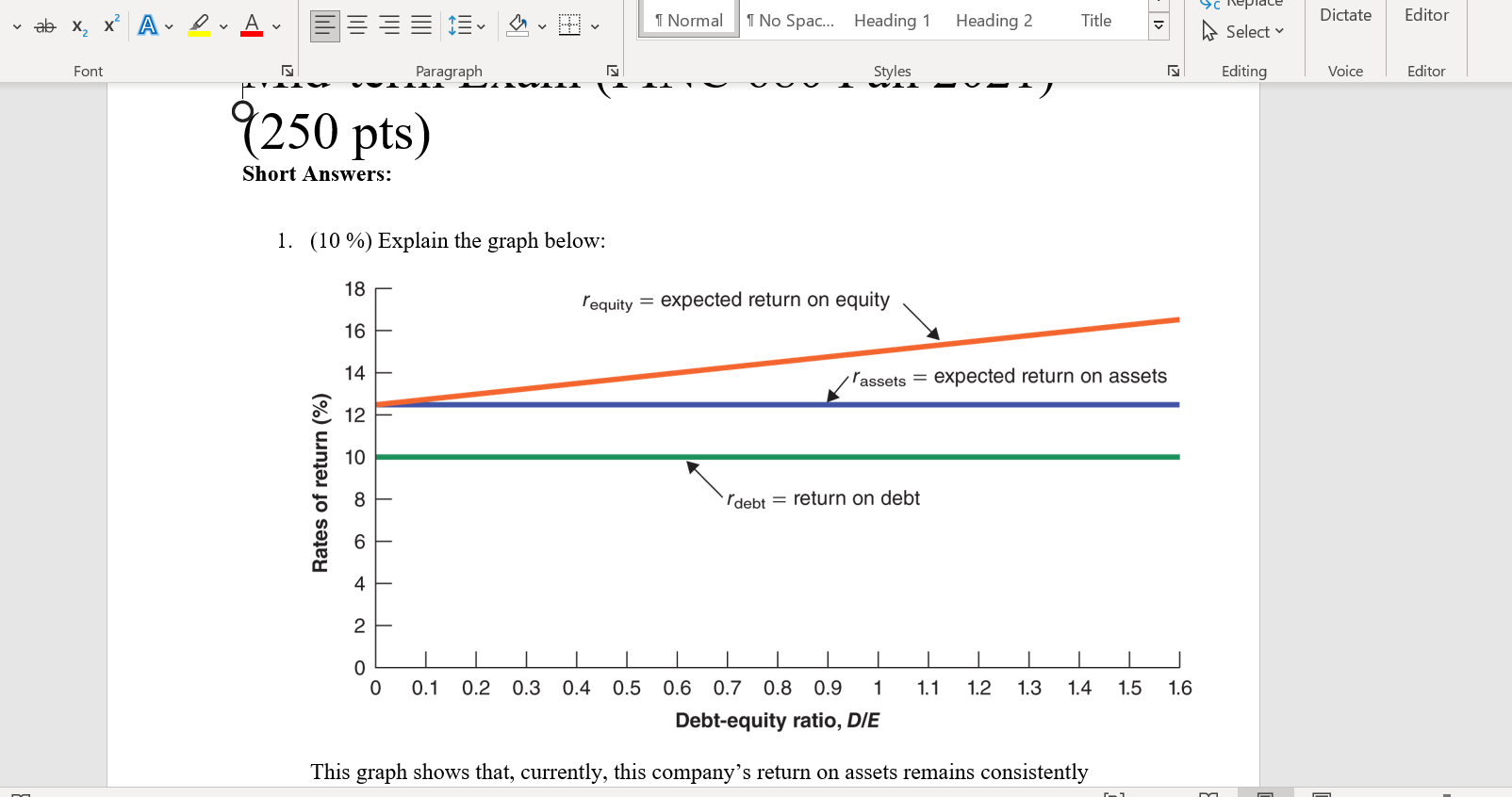Screen dimensions: 1512x797
Task: Click the Select arrow cursor icon
Action: (1209, 32)
